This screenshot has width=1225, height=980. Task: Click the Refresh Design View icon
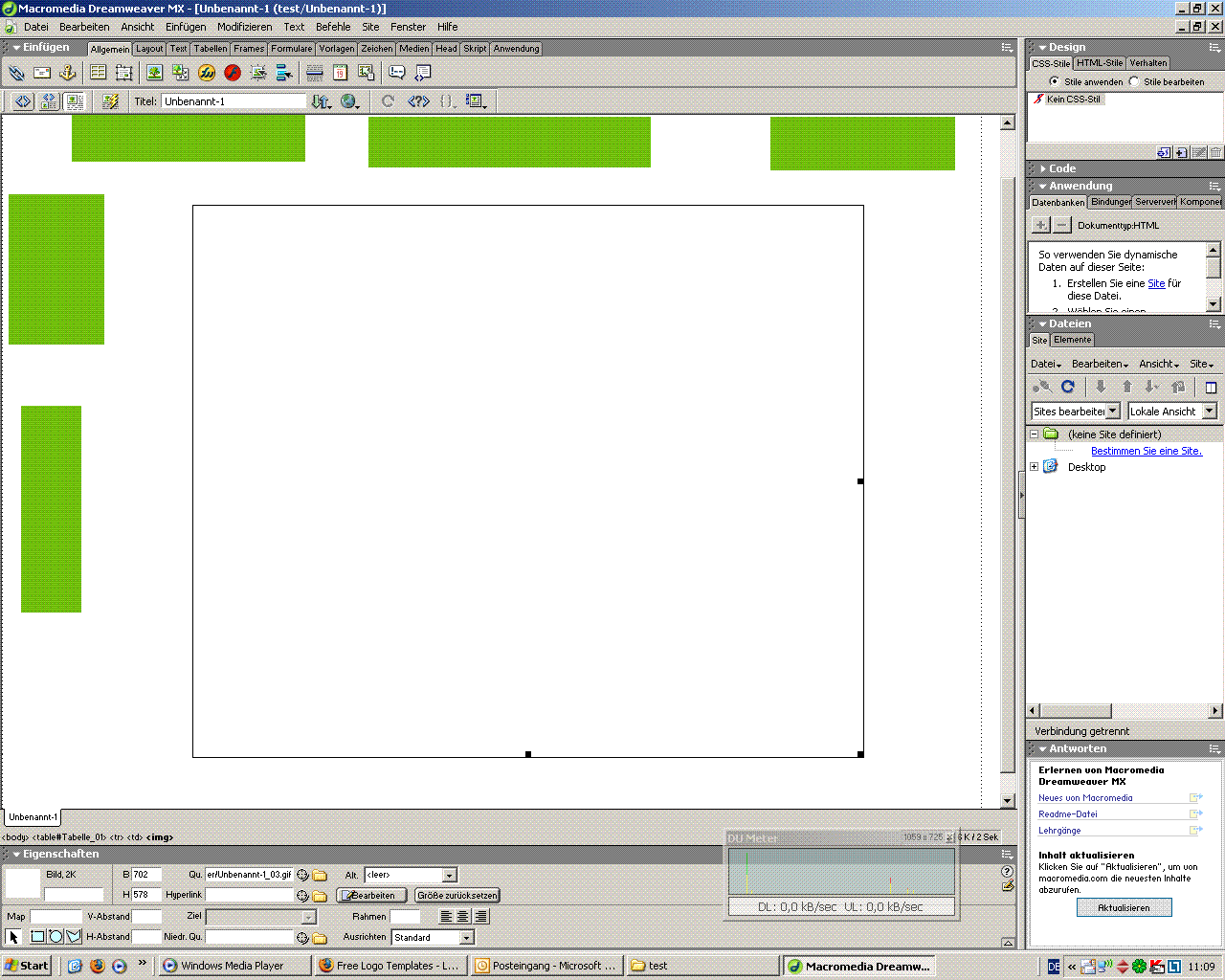coord(388,101)
